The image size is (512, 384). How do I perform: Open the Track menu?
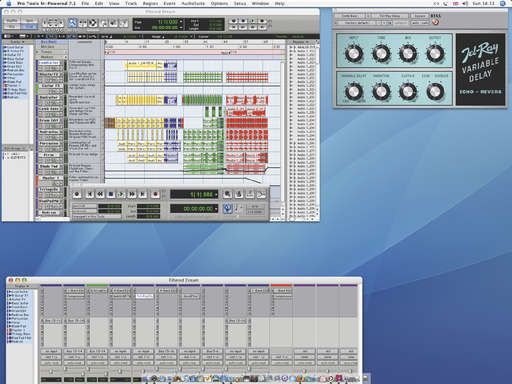(x=131, y=3)
